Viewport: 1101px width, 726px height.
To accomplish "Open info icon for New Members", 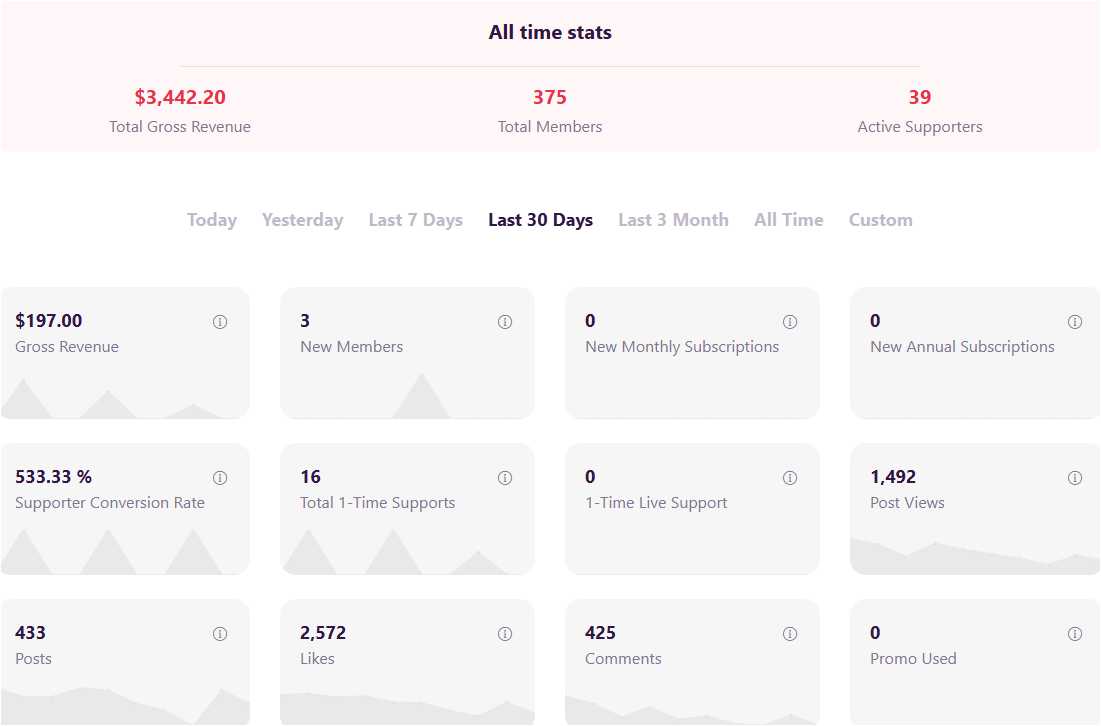I will [x=505, y=322].
